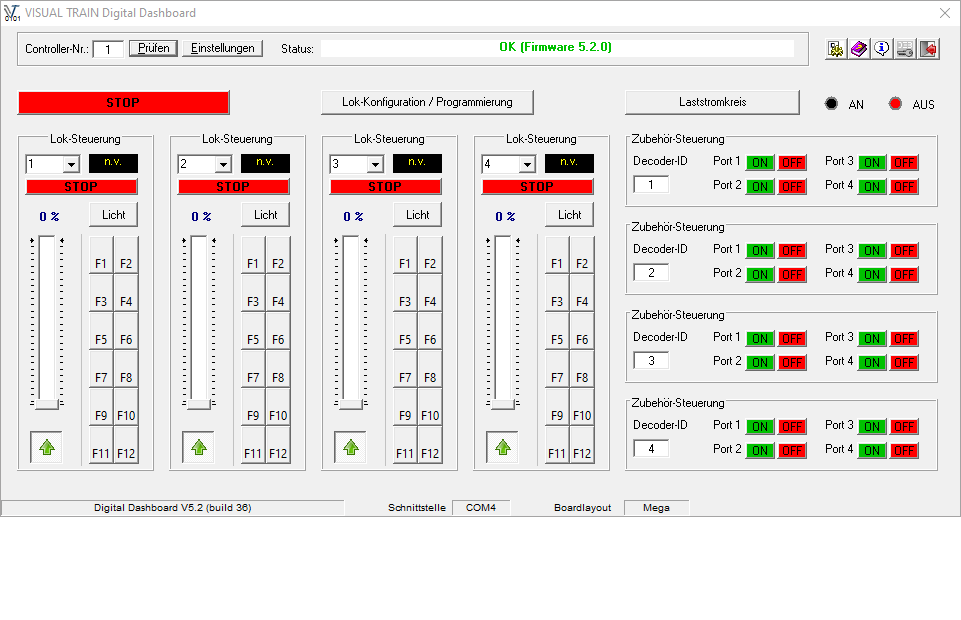Click green direction arrow for locomotive 4
The height and width of the screenshot is (620, 961).
pyautogui.click(x=502, y=447)
